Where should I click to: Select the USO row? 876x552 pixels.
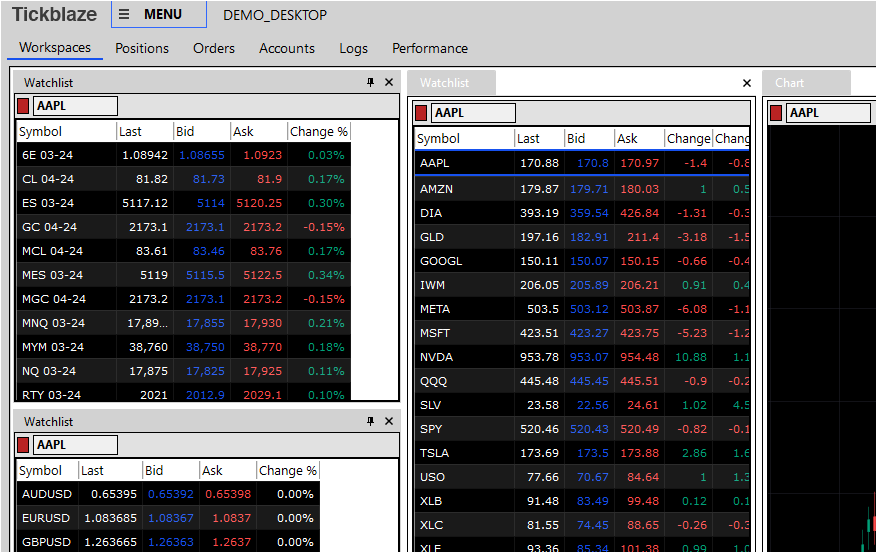click(582, 477)
